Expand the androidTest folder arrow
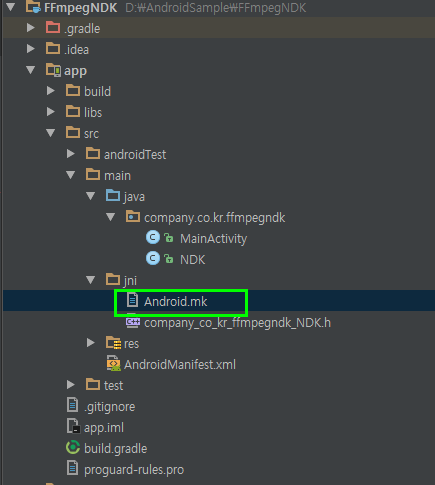Screen dimensions: 435x485 click(x=71, y=154)
